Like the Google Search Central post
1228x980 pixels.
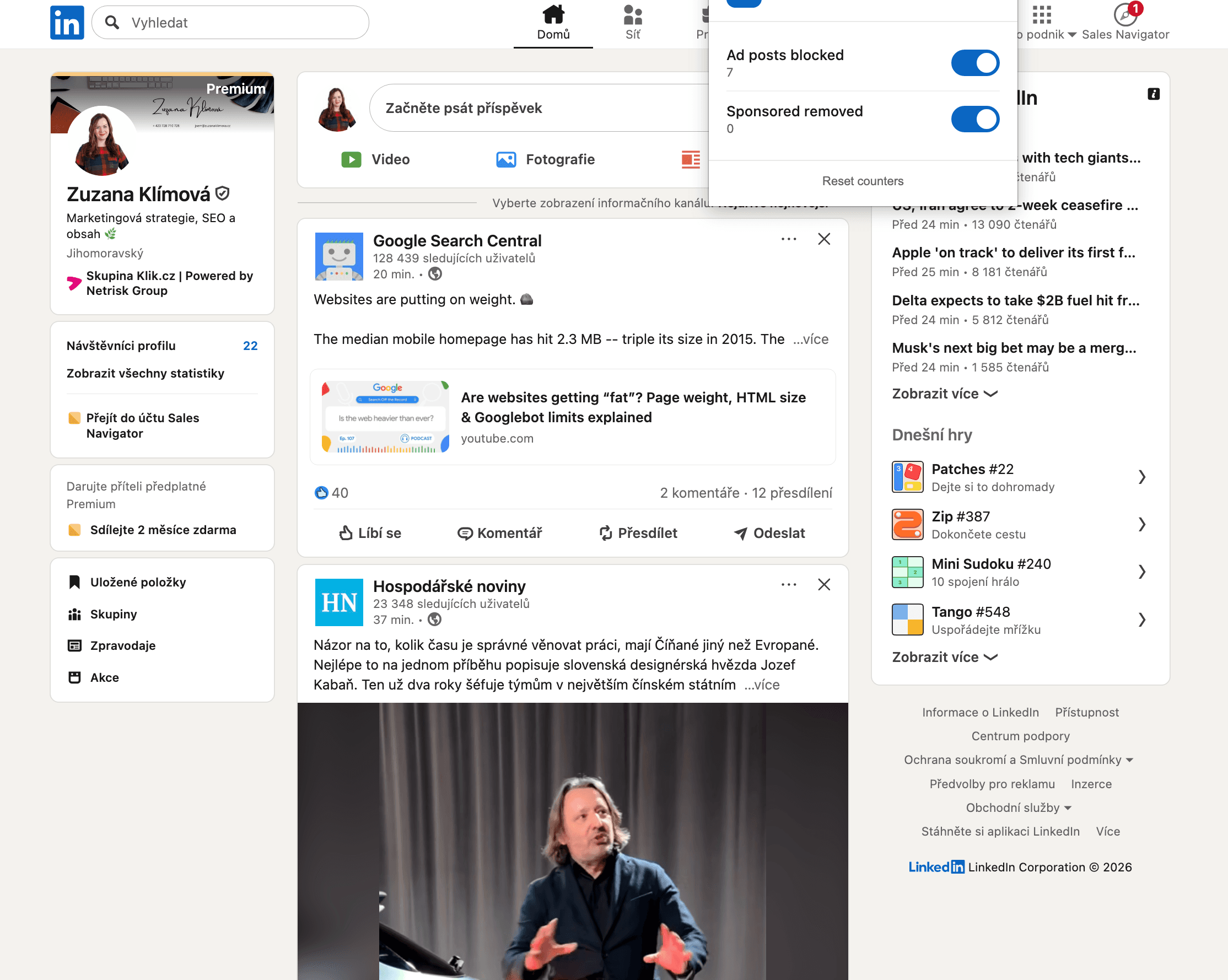370,533
